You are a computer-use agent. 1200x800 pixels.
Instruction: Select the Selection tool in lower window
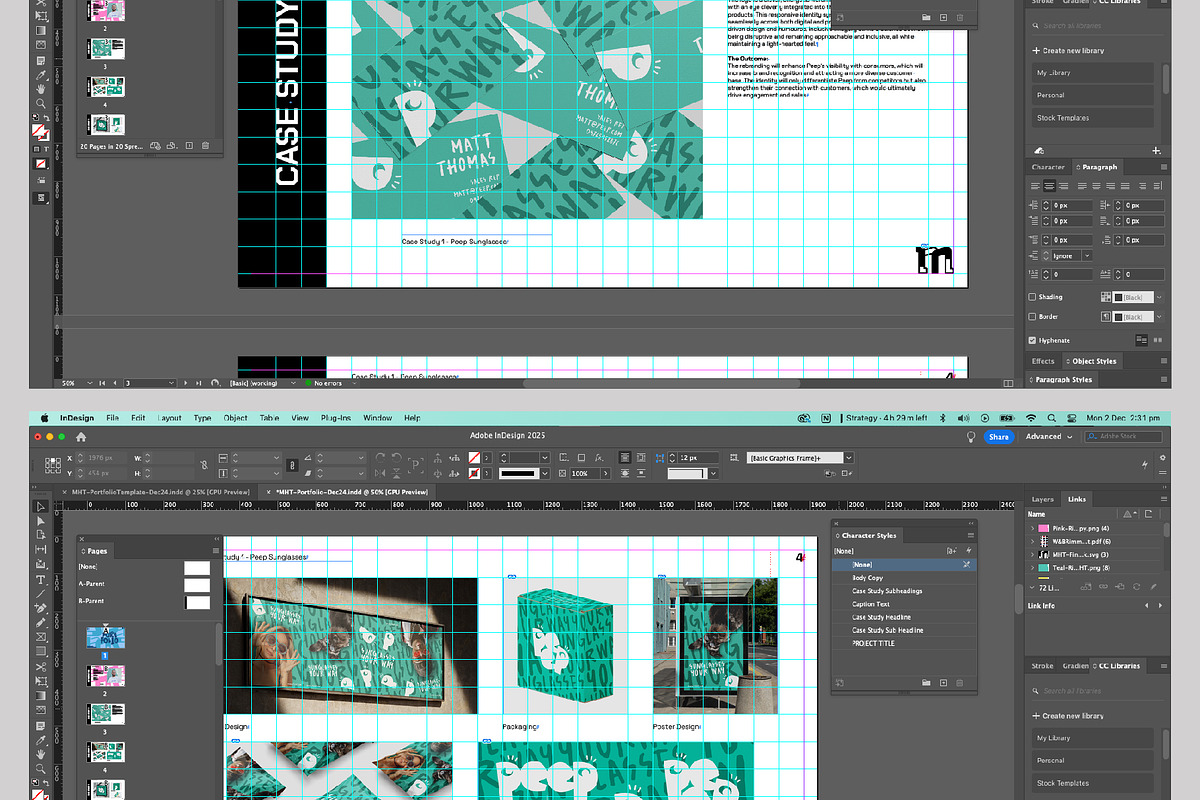click(x=41, y=506)
